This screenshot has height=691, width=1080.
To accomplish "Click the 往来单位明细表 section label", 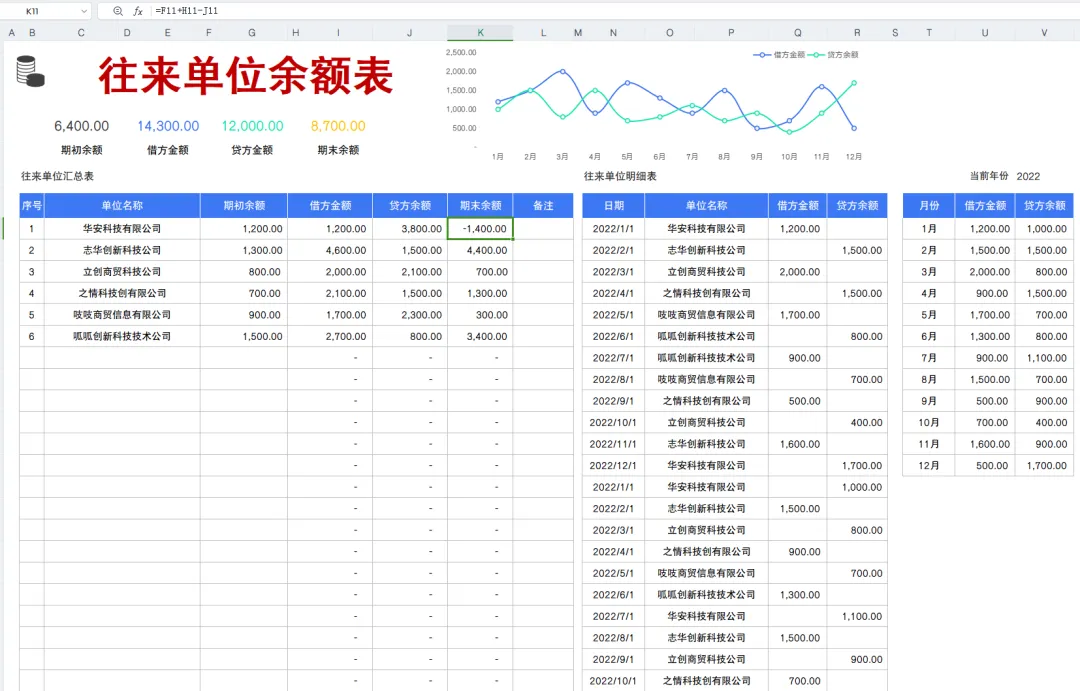I will click(x=620, y=176).
